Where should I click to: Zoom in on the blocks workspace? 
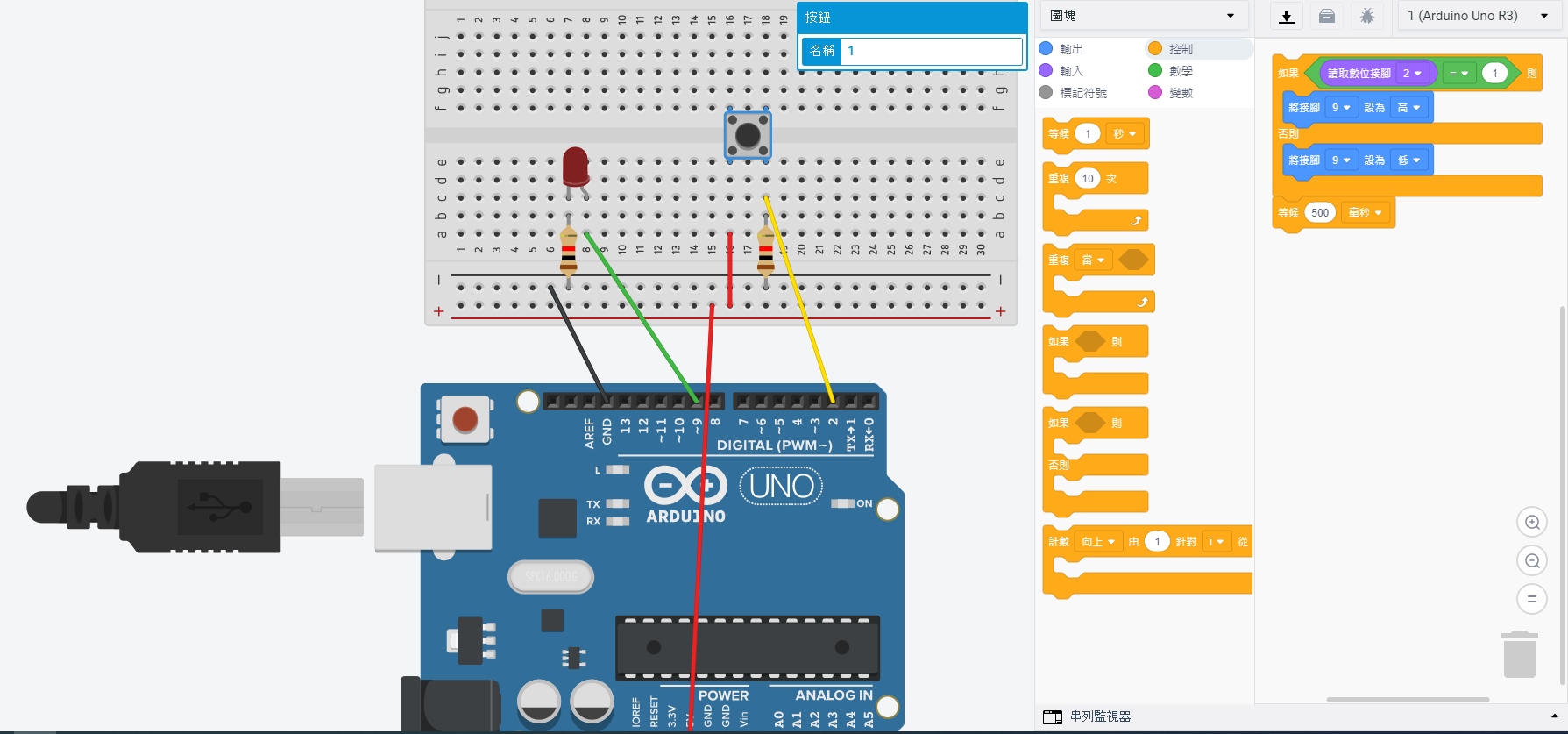pyautogui.click(x=1531, y=523)
